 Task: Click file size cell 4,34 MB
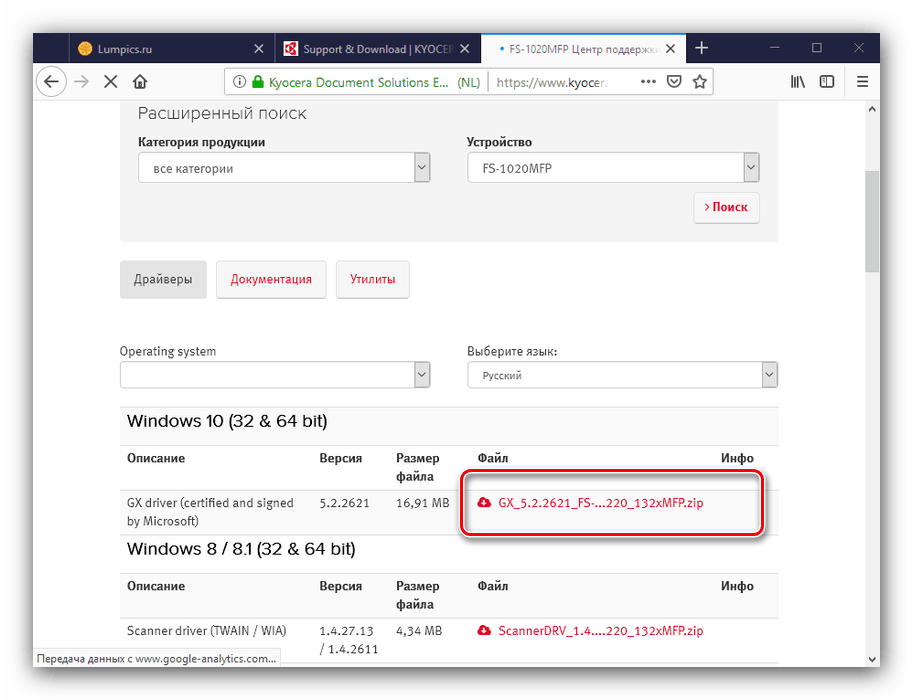419,631
